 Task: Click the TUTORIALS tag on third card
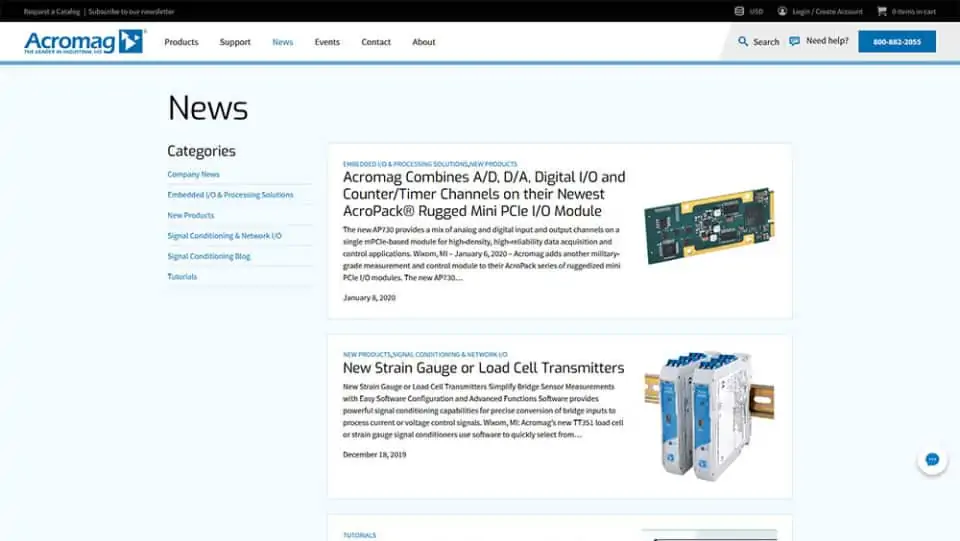click(359, 535)
